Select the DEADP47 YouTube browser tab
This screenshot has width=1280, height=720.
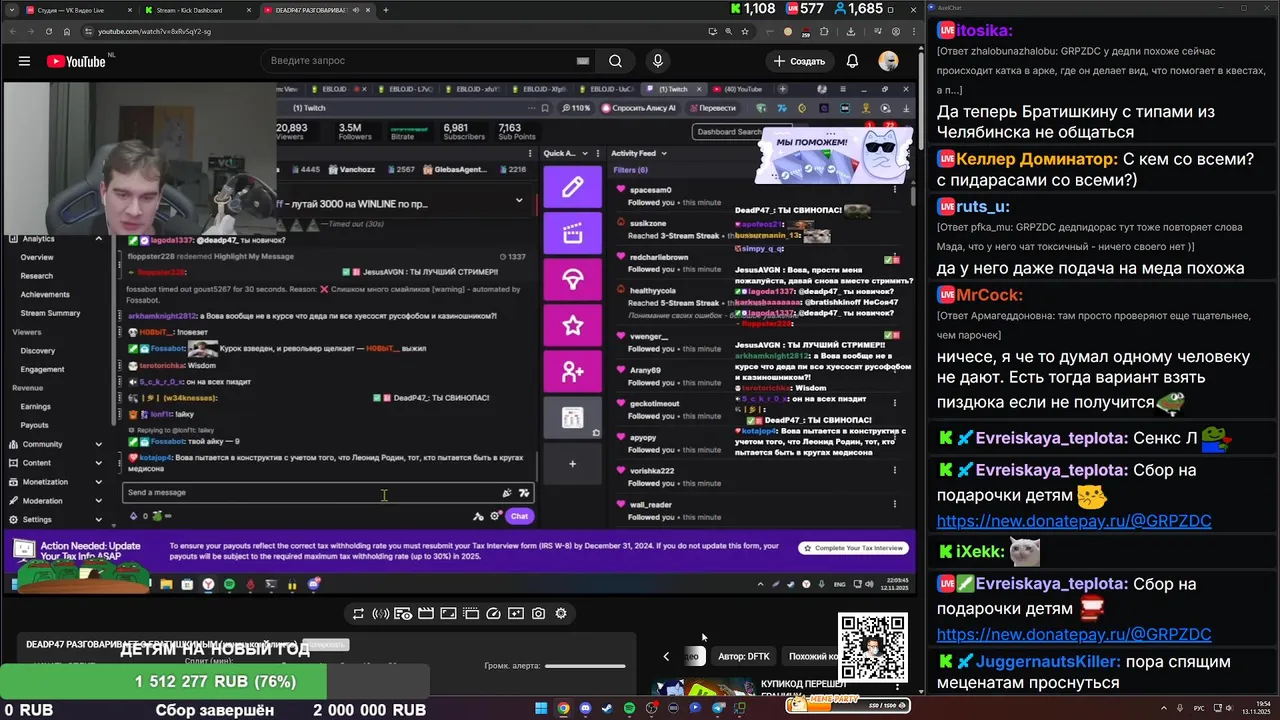[316, 10]
